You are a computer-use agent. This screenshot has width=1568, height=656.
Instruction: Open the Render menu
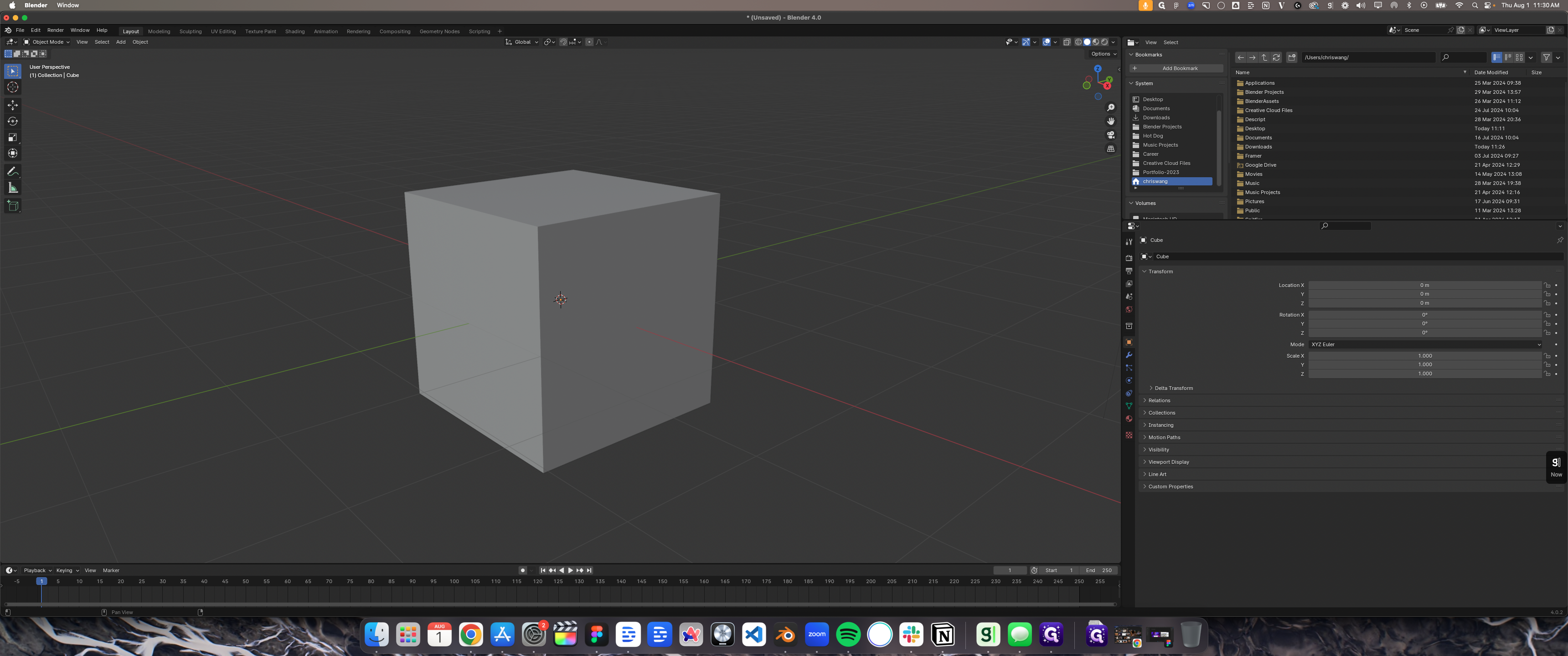[x=56, y=30]
